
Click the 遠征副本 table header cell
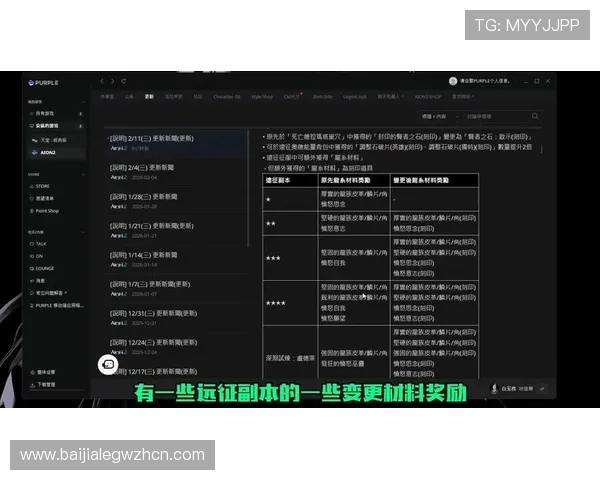point(290,180)
